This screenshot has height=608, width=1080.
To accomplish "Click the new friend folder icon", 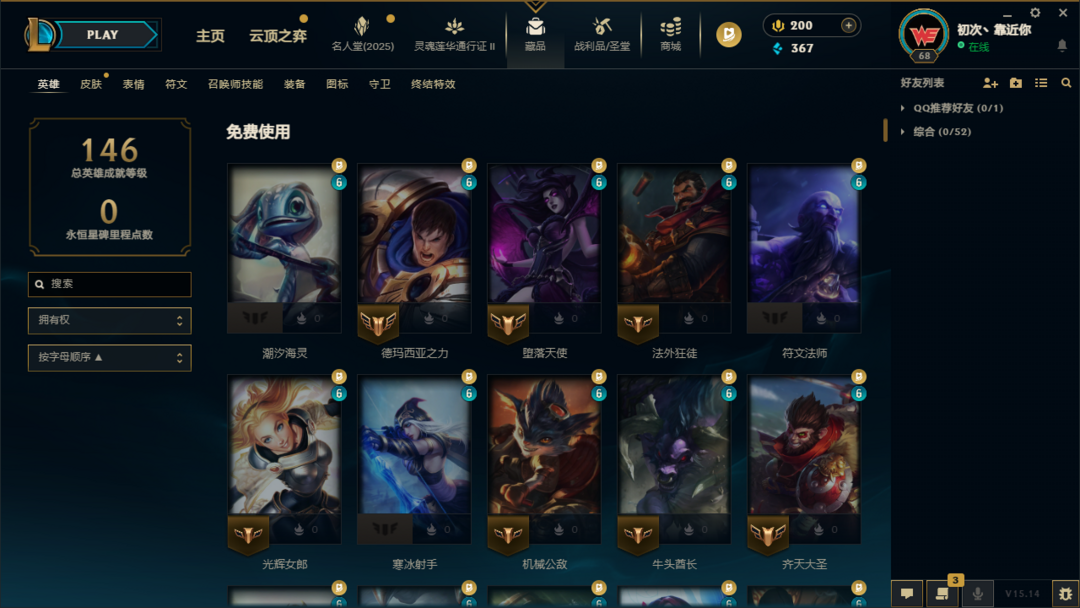I will pos(1016,83).
